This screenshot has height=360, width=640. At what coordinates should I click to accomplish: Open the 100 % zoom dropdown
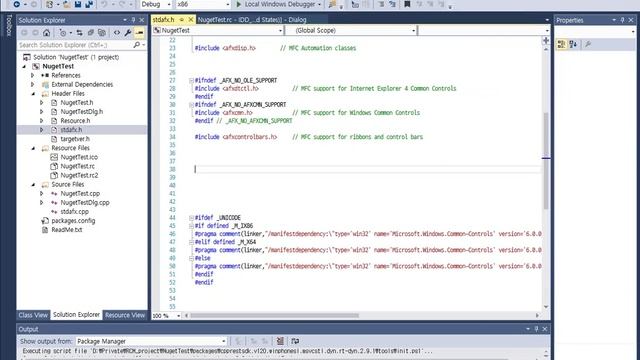point(178,316)
